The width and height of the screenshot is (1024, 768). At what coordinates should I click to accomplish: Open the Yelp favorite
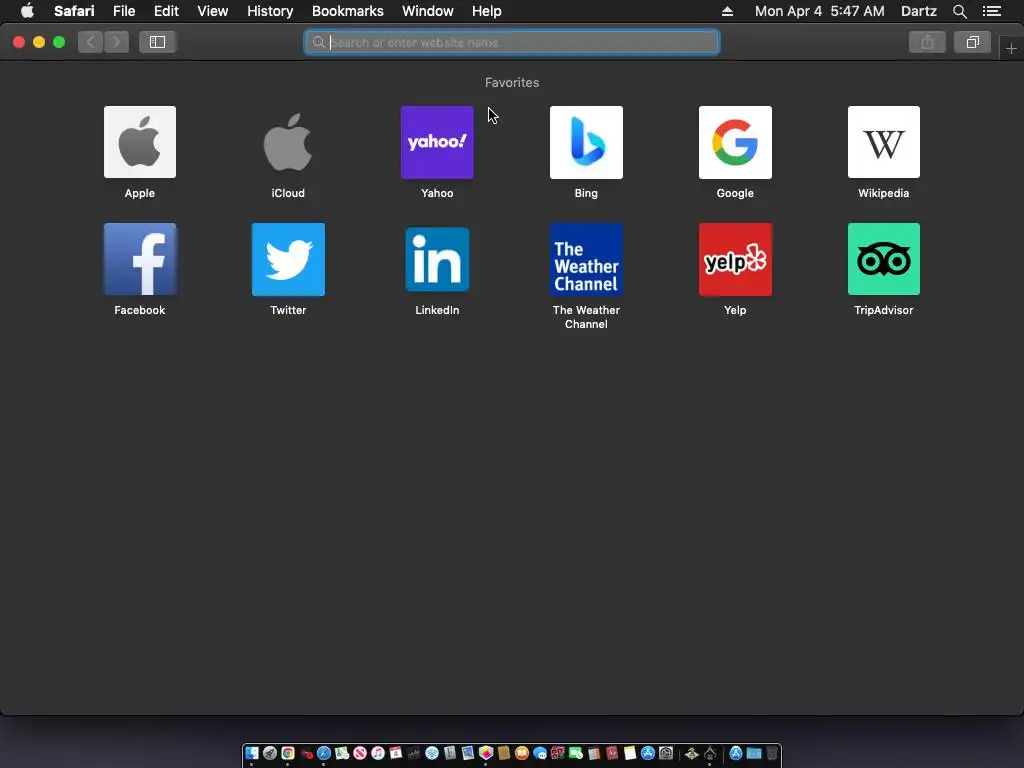point(735,259)
